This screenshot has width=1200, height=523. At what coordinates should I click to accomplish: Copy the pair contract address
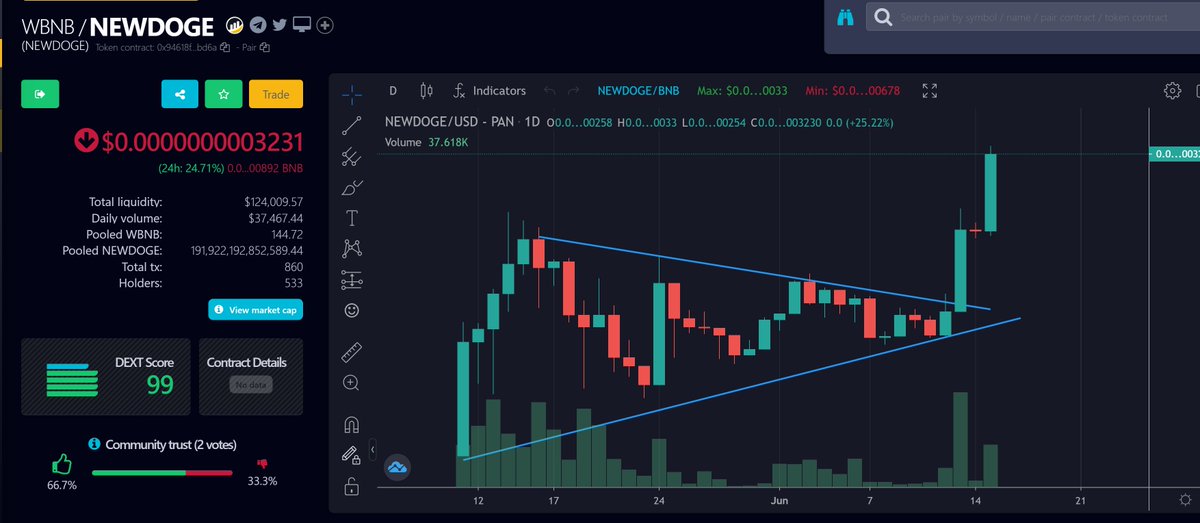tap(264, 47)
